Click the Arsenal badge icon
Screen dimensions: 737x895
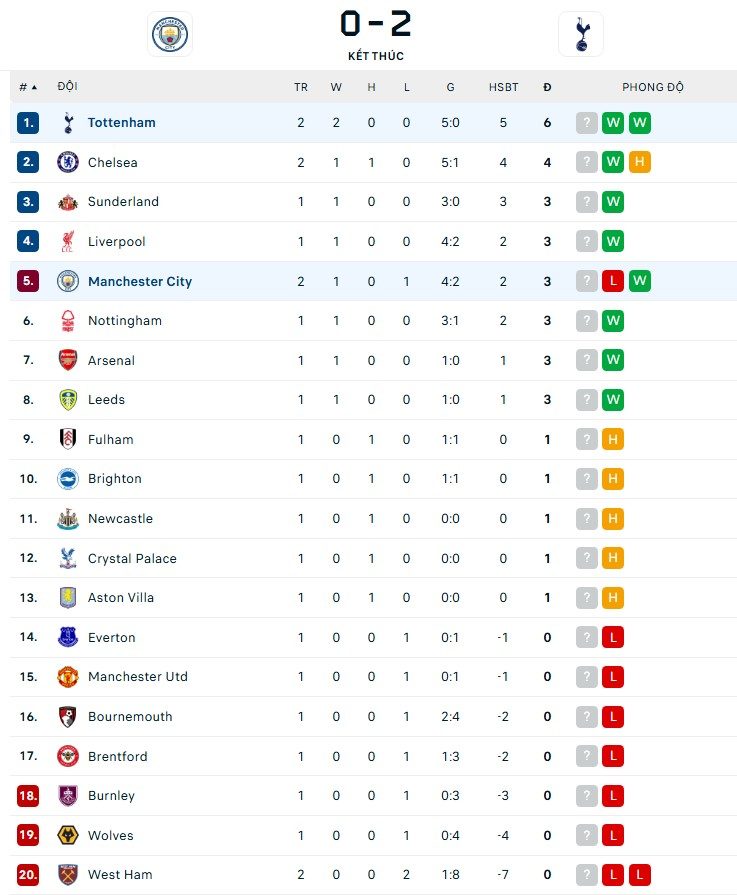pos(68,360)
